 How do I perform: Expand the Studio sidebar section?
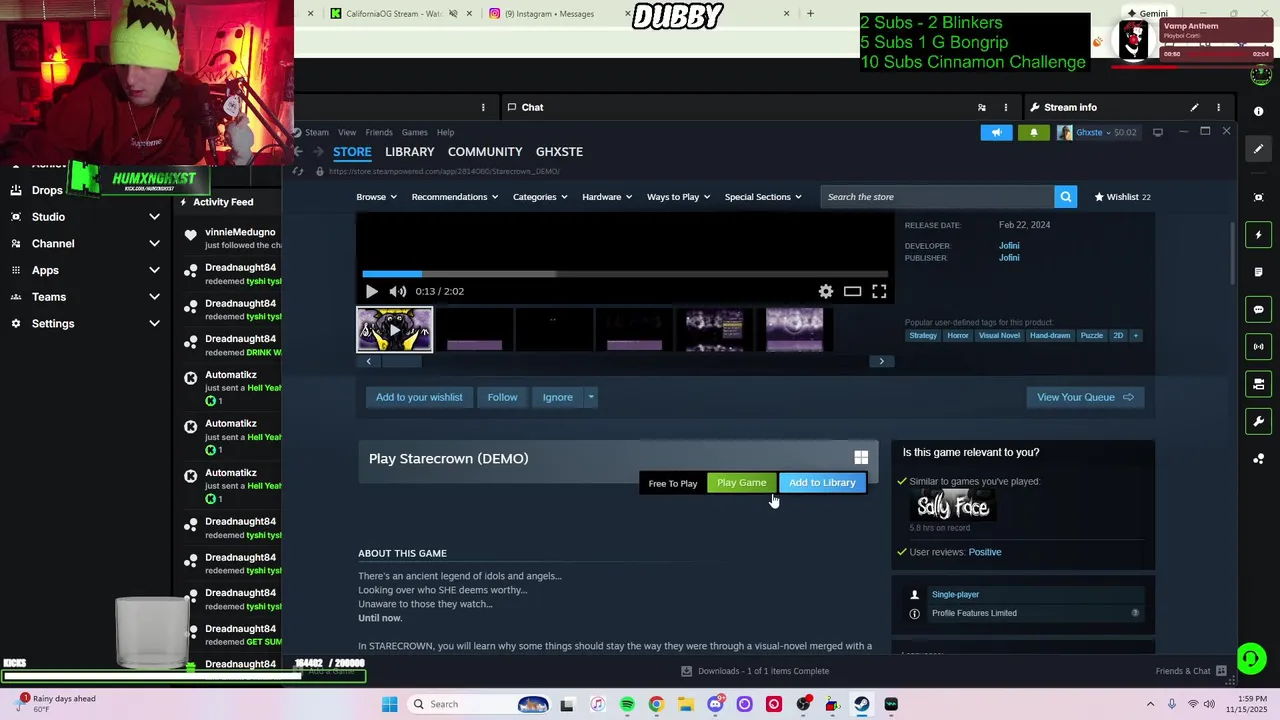pos(154,217)
